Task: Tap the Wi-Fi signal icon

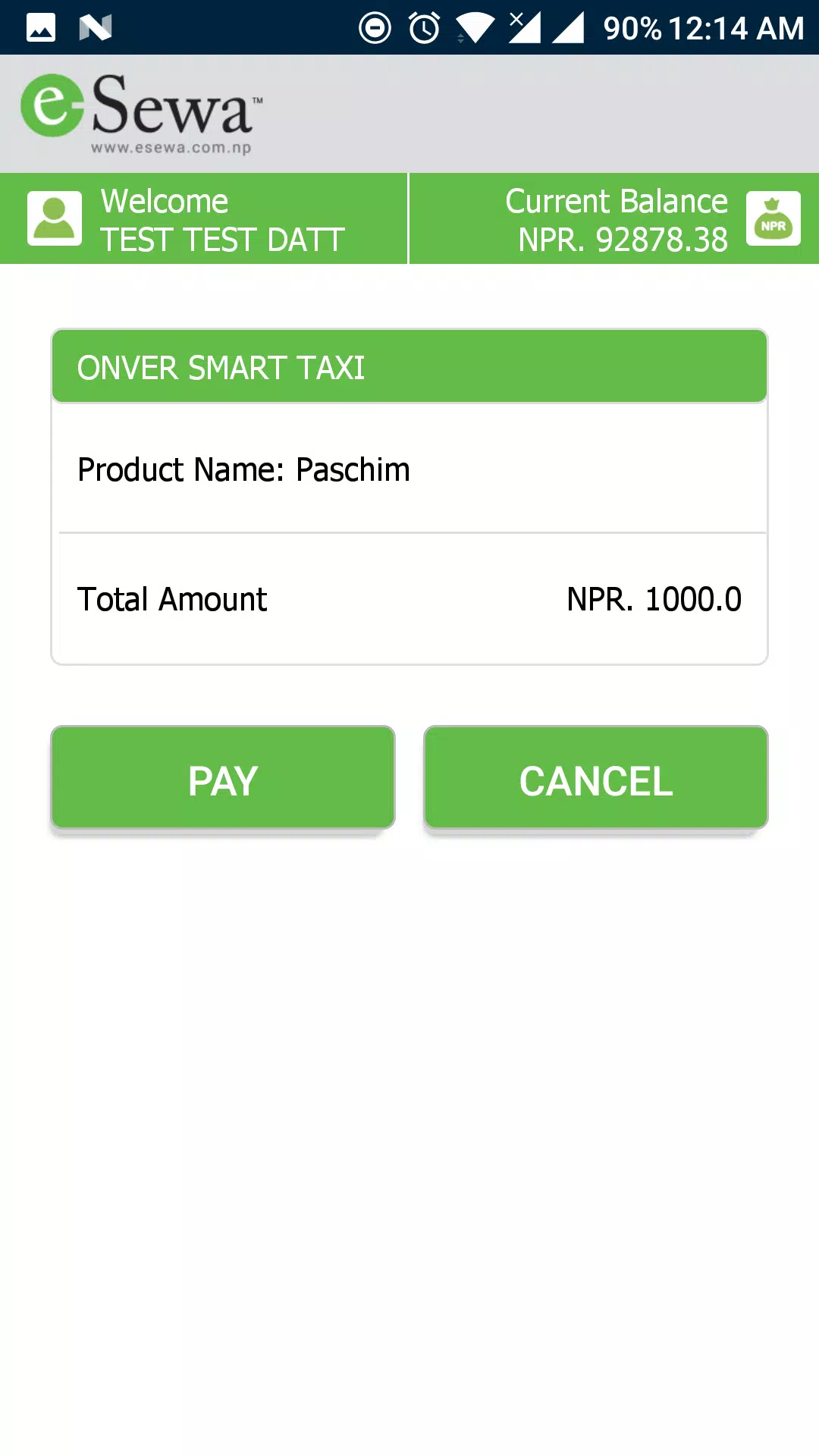Action: pyautogui.click(x=475, y=29)
